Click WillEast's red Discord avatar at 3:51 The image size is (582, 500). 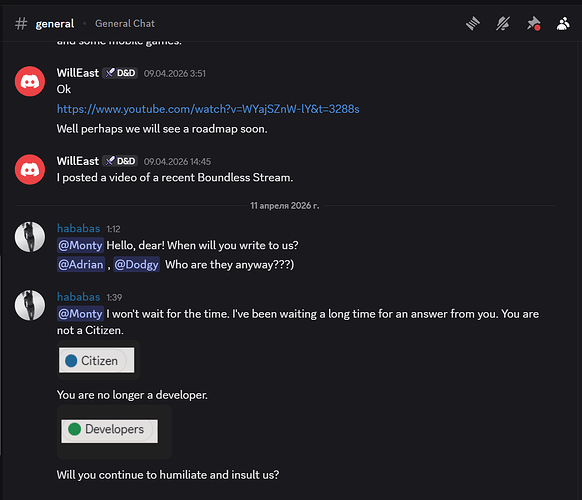coord(30,81)
